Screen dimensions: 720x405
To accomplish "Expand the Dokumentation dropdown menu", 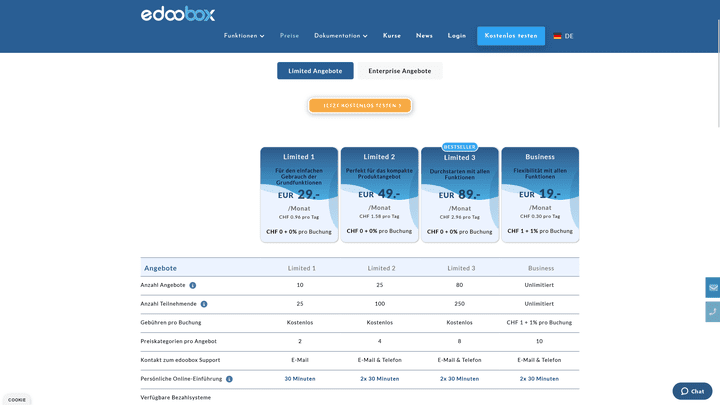I will 340,36.
